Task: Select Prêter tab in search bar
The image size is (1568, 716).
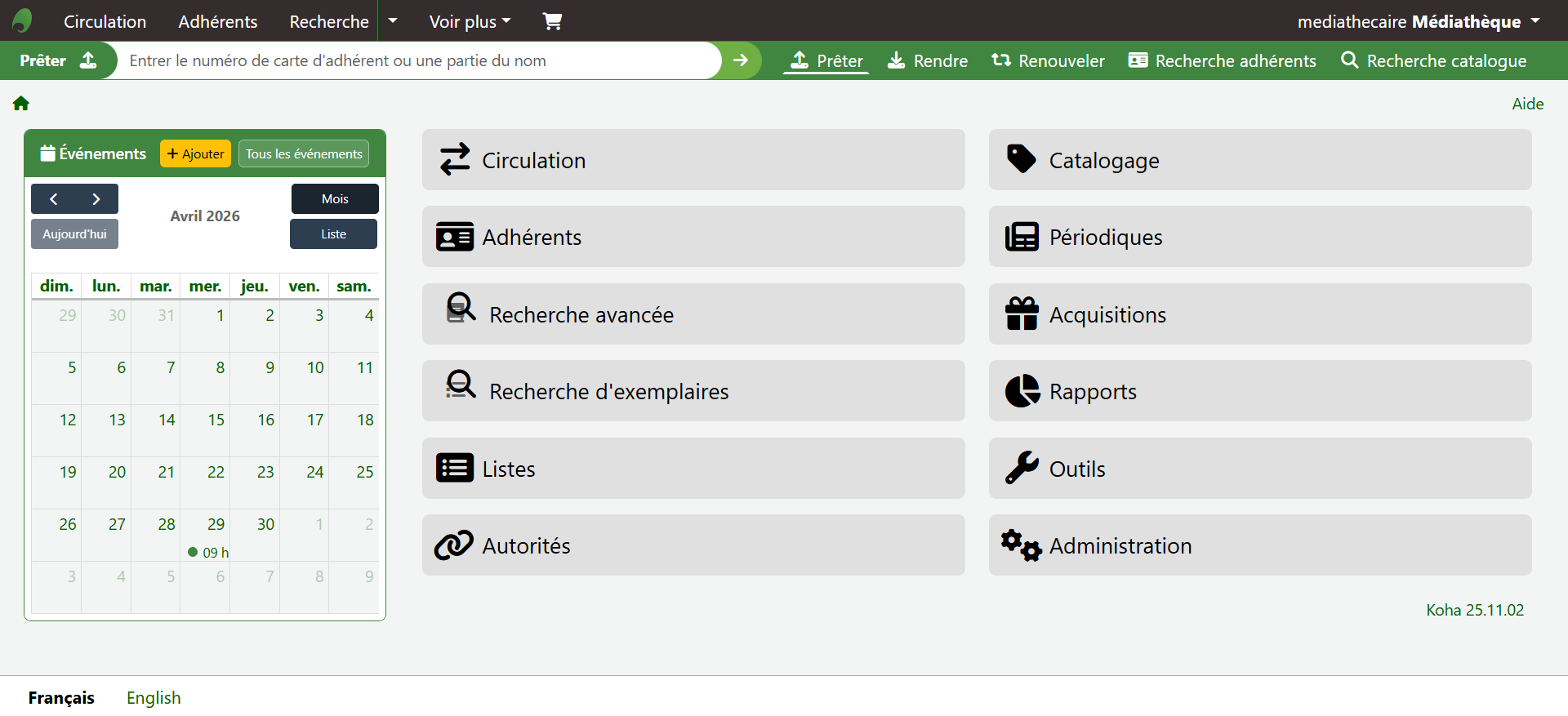Action: (826, 60)
